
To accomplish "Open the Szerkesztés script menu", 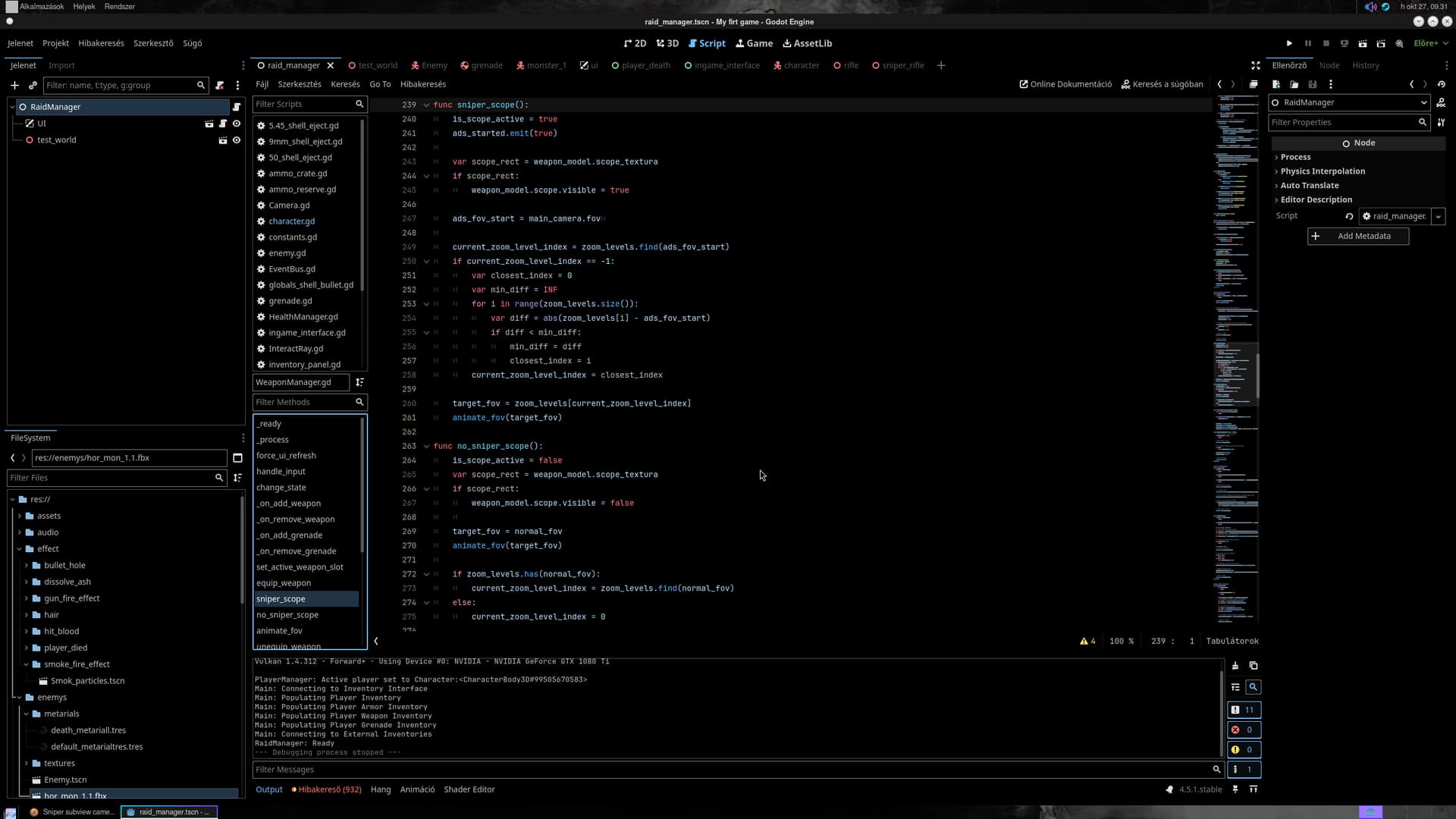I will pyautogui.click(x=299, y=84).
